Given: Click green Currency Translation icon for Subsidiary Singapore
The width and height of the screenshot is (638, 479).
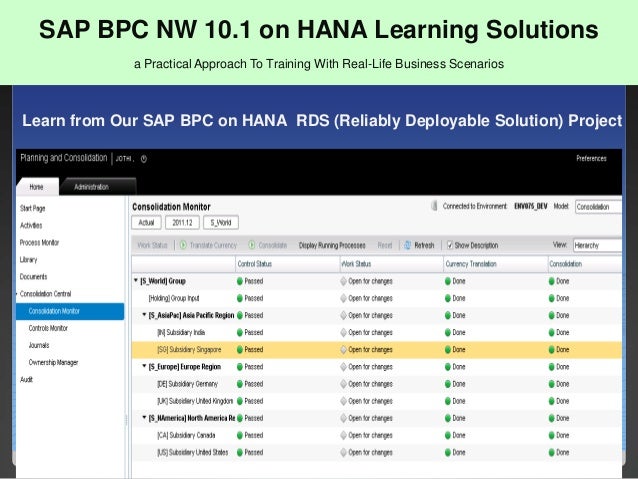Looking at the screenshot, I should [x=448, y=350].
